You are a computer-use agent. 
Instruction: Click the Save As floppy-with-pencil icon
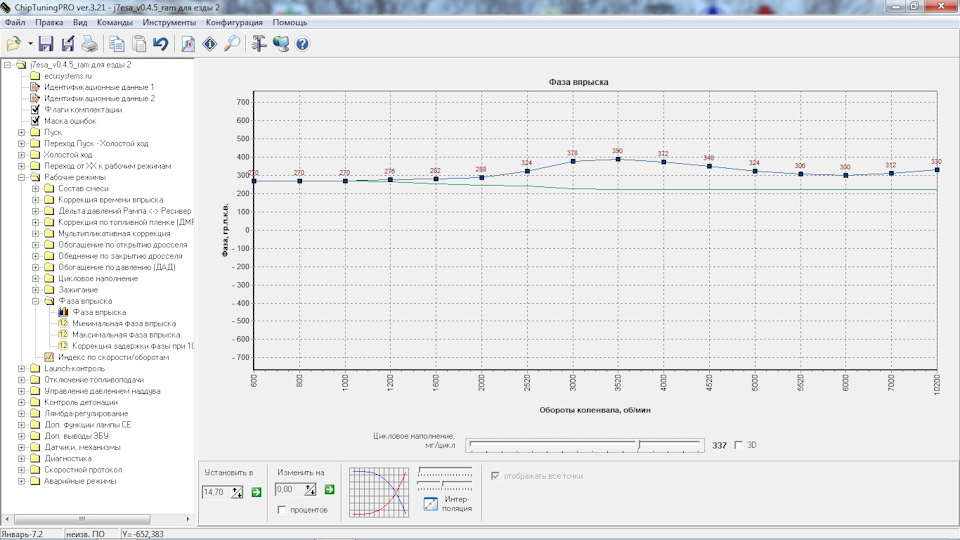(x=68, y=43)
